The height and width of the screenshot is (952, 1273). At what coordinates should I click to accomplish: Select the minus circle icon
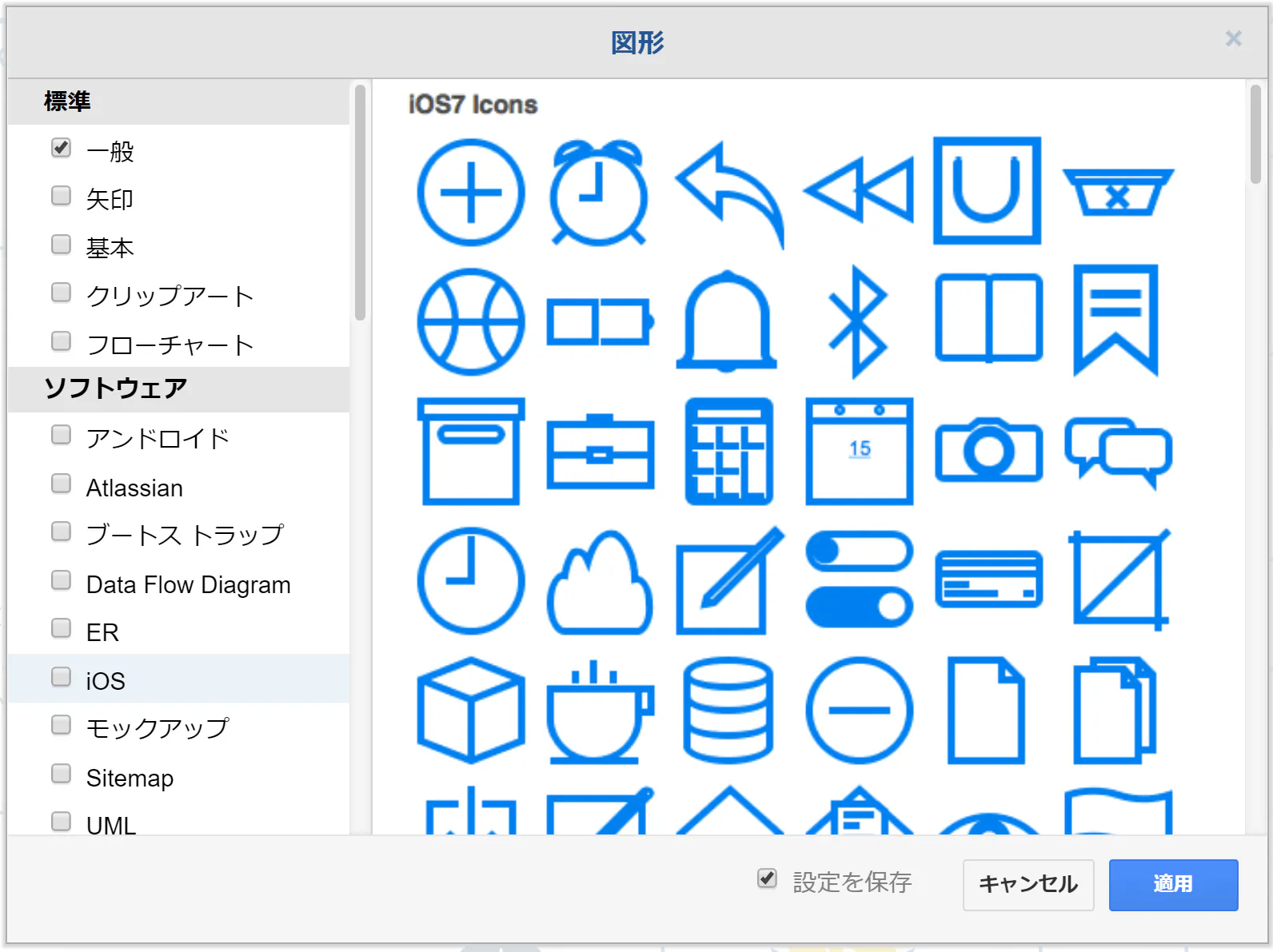click(x=860, y=710)
